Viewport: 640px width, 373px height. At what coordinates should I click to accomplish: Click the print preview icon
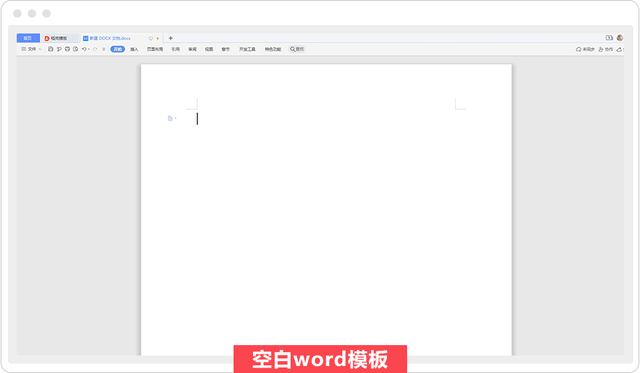pyautogui.click(x=76, y=49)
